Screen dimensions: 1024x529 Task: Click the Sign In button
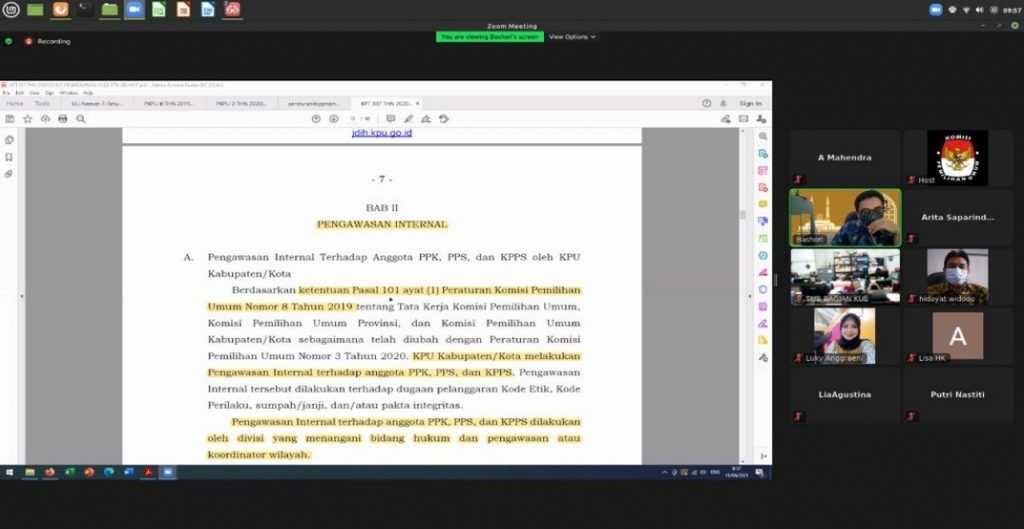750,103
